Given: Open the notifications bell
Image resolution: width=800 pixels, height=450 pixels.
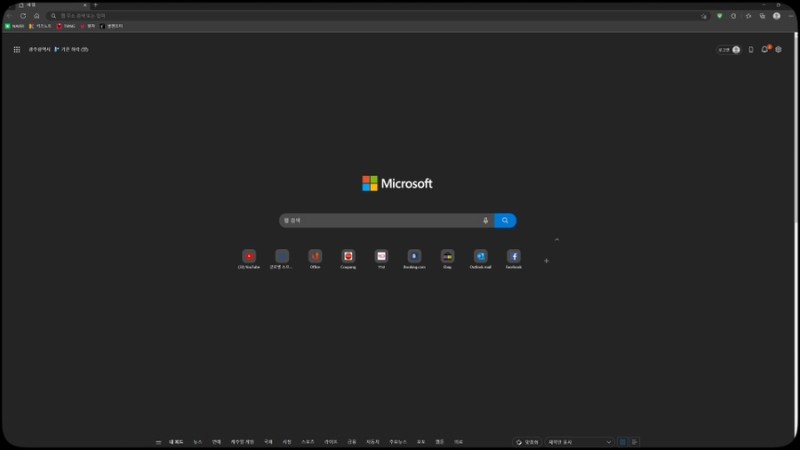Looking at the screenshot, I should coord(765,49).
